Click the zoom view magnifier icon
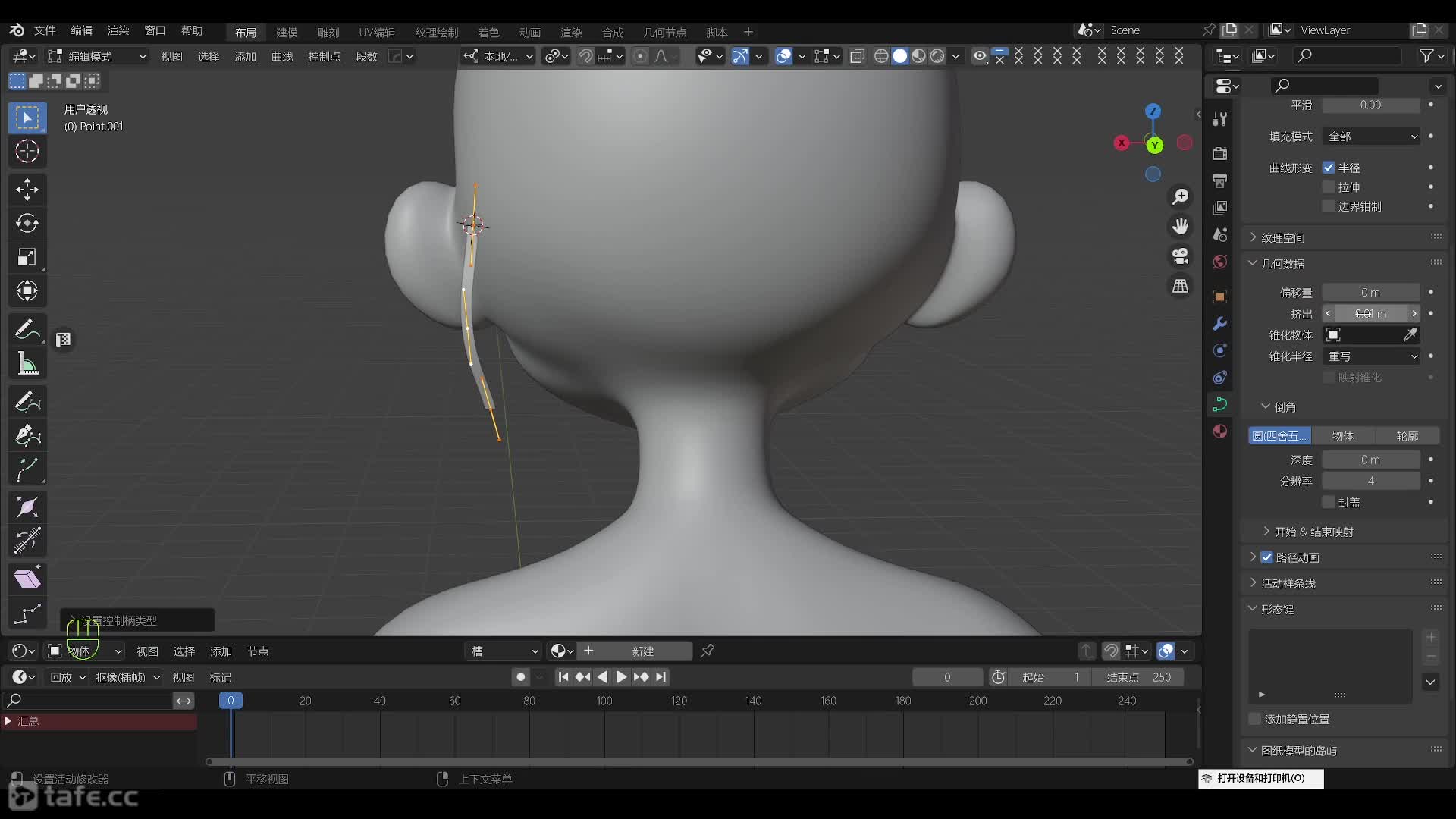 tap(1181, 197)
